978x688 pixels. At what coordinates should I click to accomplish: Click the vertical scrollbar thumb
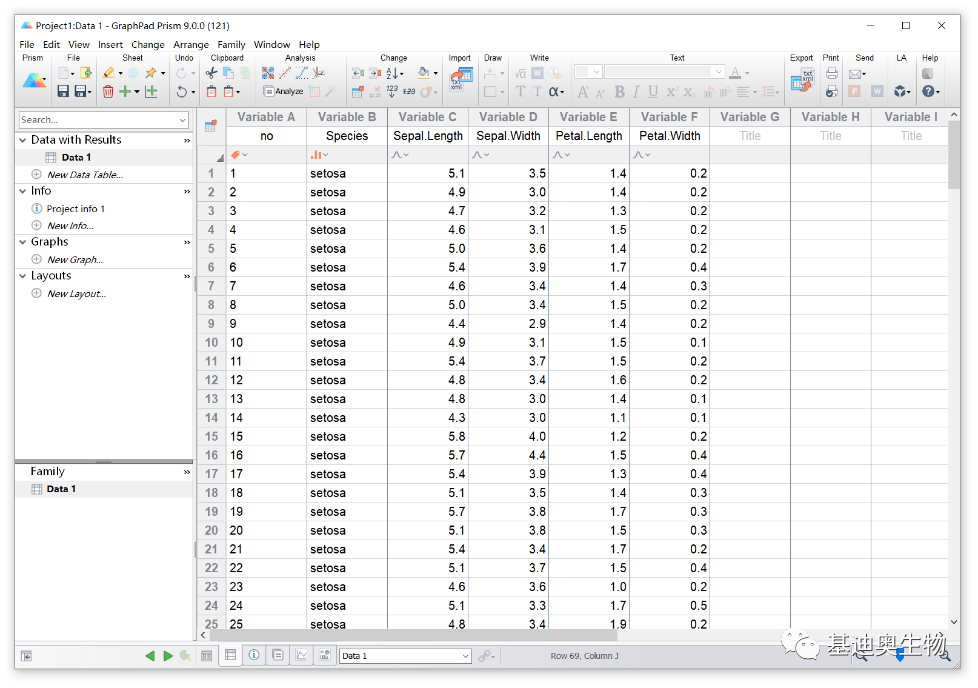(x=954, y=155)
